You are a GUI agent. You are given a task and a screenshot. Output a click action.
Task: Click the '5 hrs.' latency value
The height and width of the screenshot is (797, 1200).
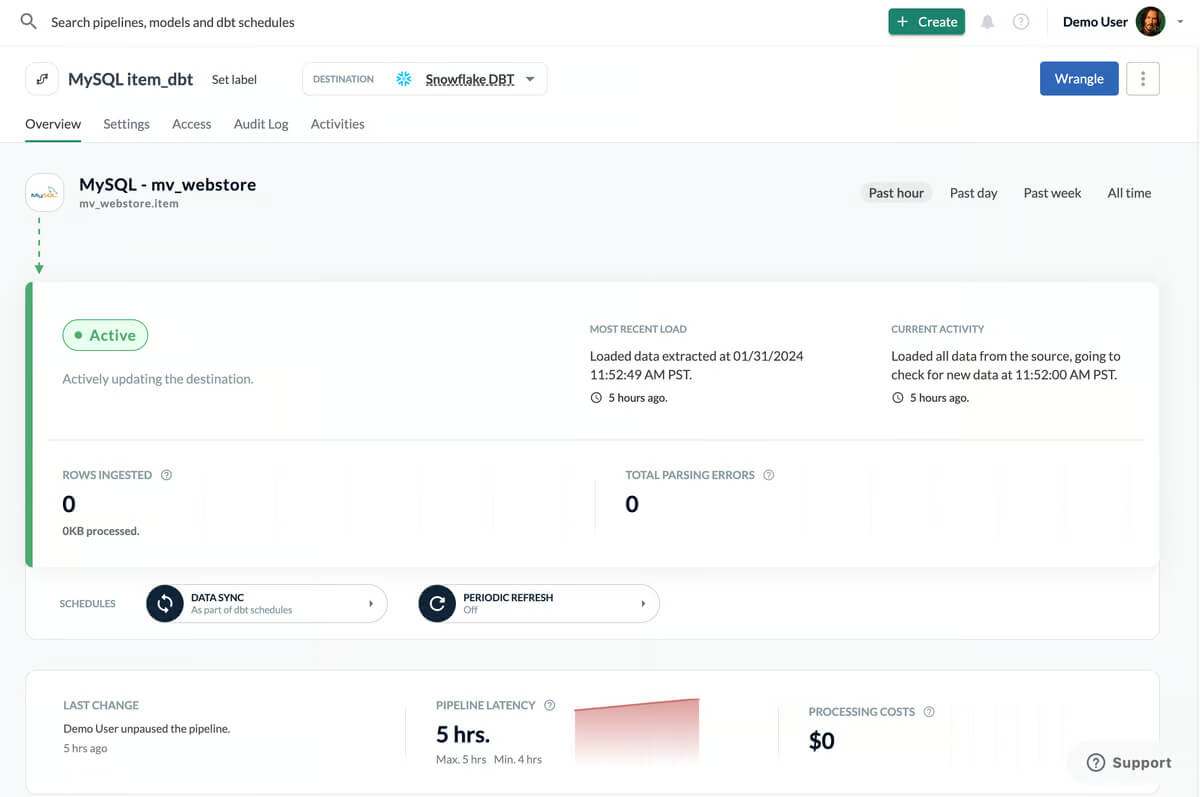(x=463, y=735)
